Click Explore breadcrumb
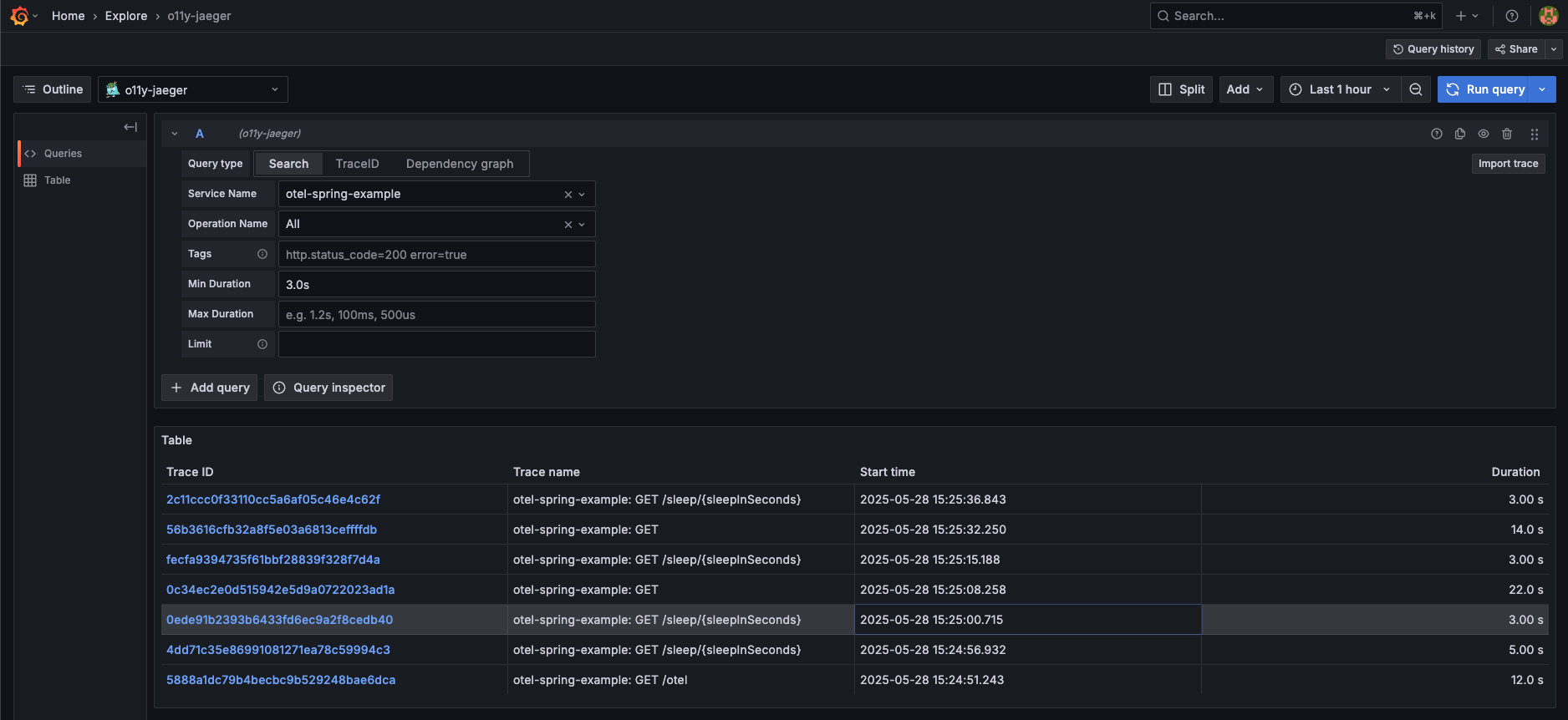 point(126,16)
